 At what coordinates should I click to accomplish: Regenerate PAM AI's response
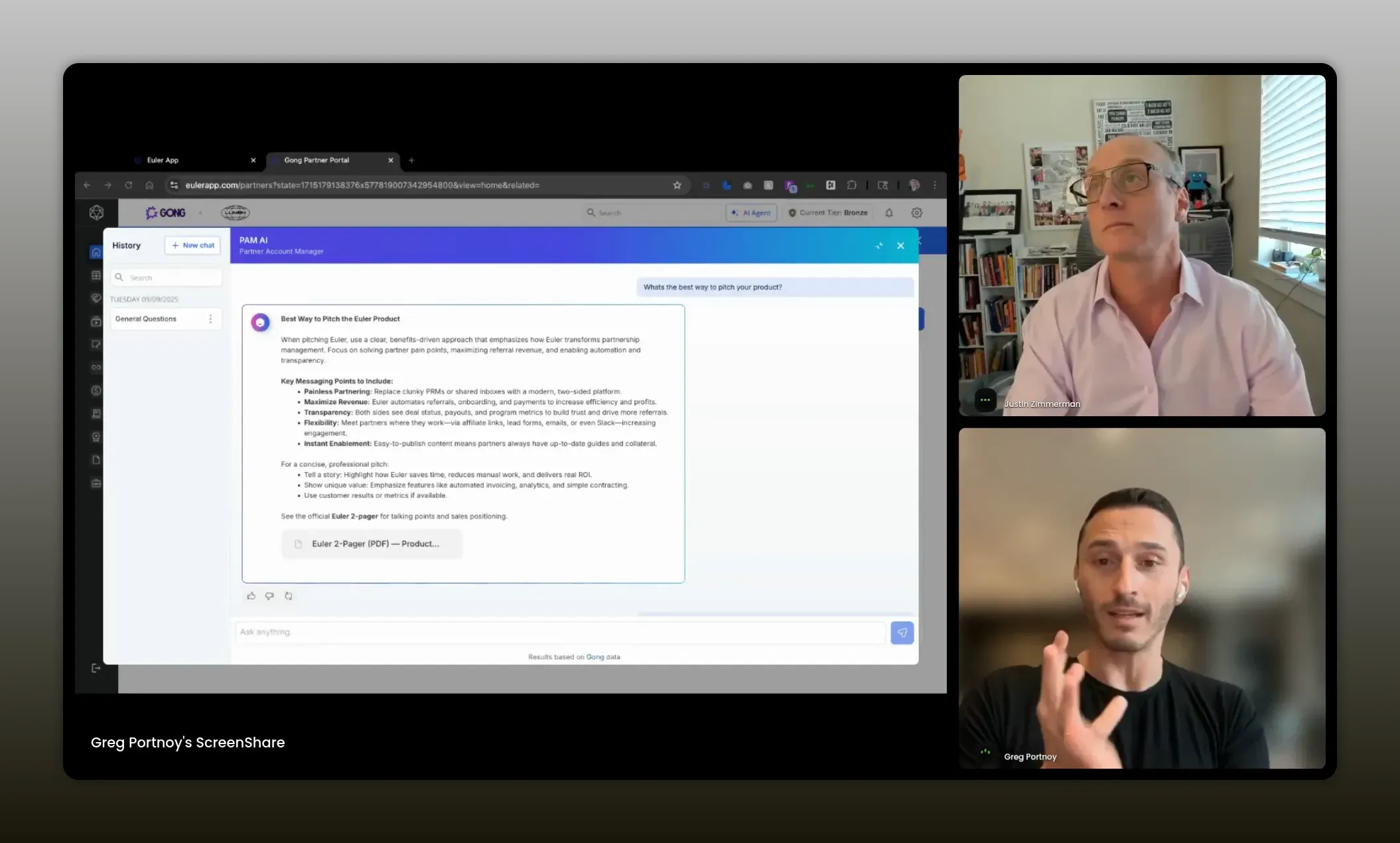click(x=289, y=596)
